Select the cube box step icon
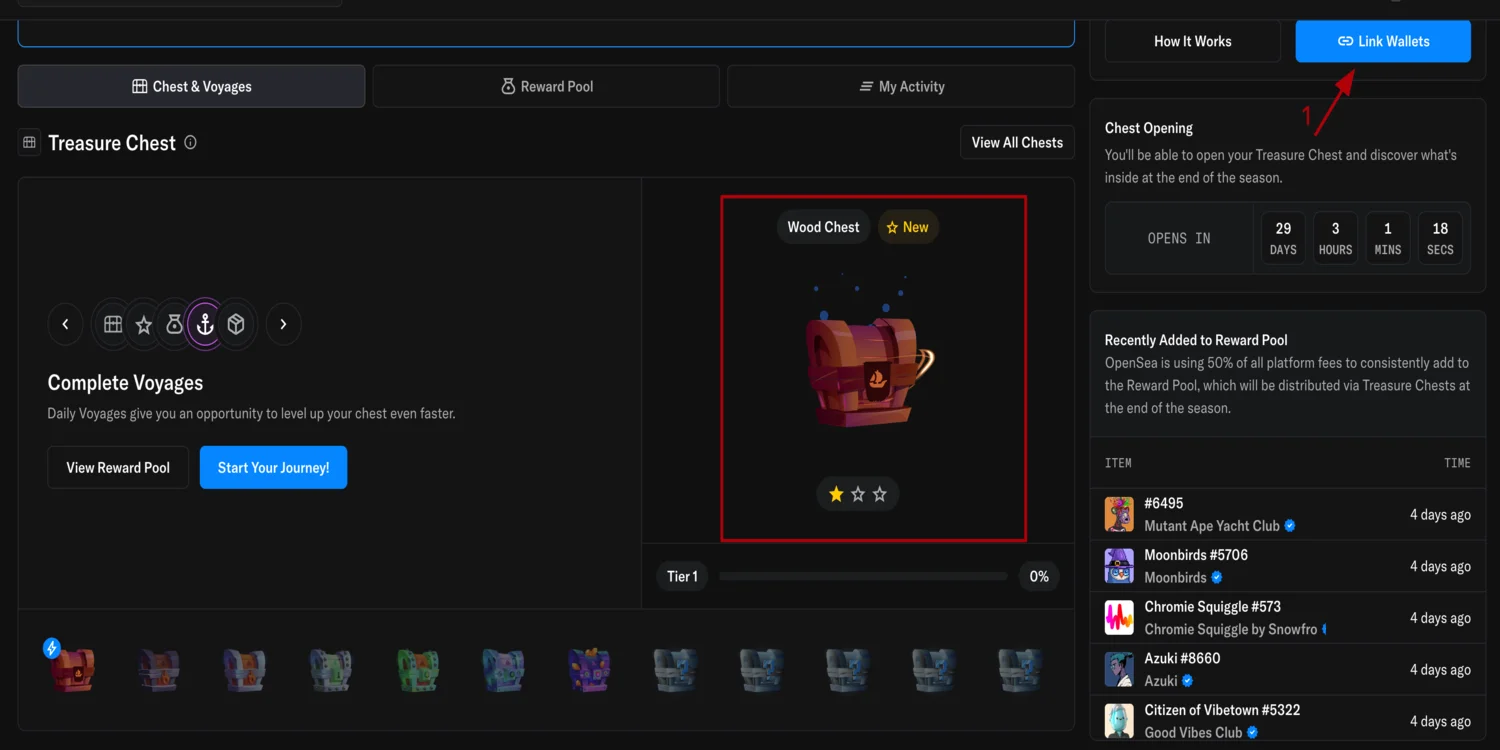This screenshot has width=1500, height=750. point(236,324)
